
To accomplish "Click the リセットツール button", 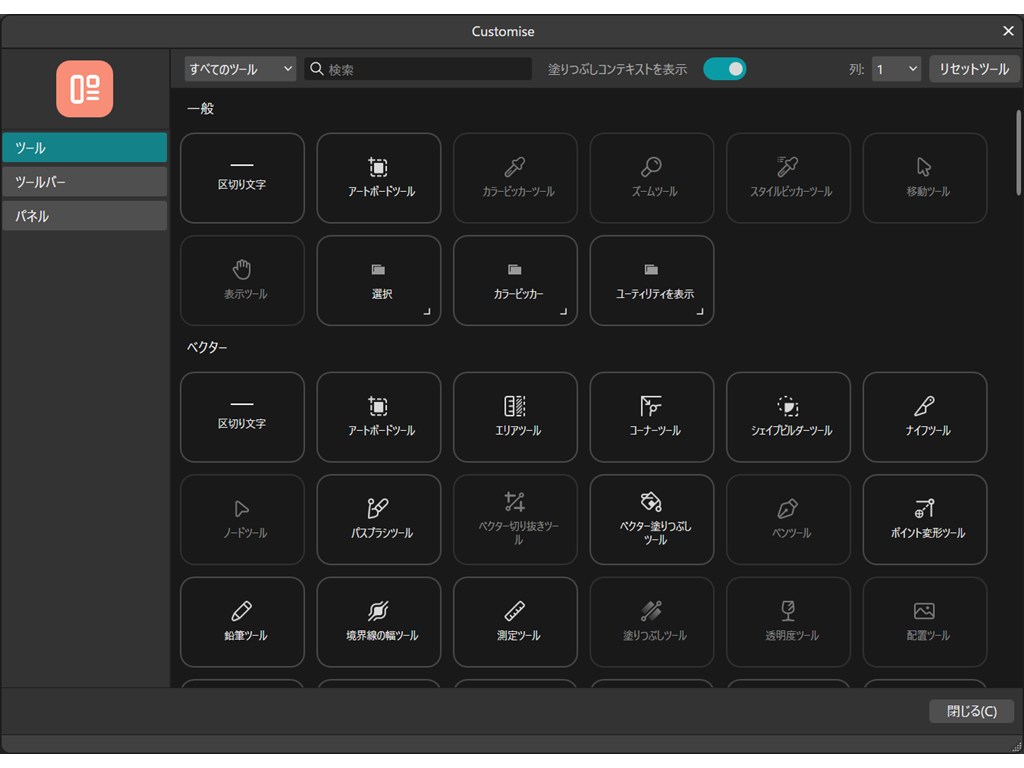I will (x=974, y=69).
